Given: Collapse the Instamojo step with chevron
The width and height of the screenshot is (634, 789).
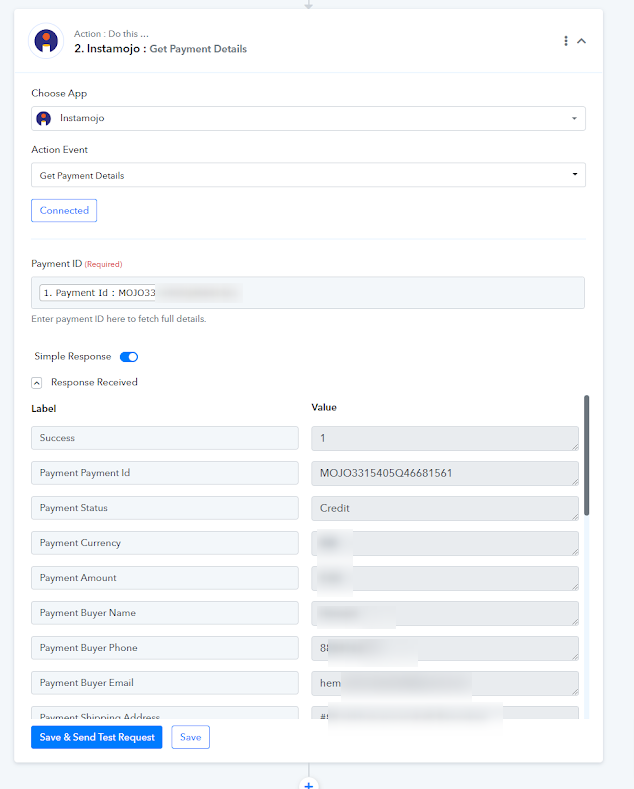Looking at the screenshot, I should tap(581, 41).
